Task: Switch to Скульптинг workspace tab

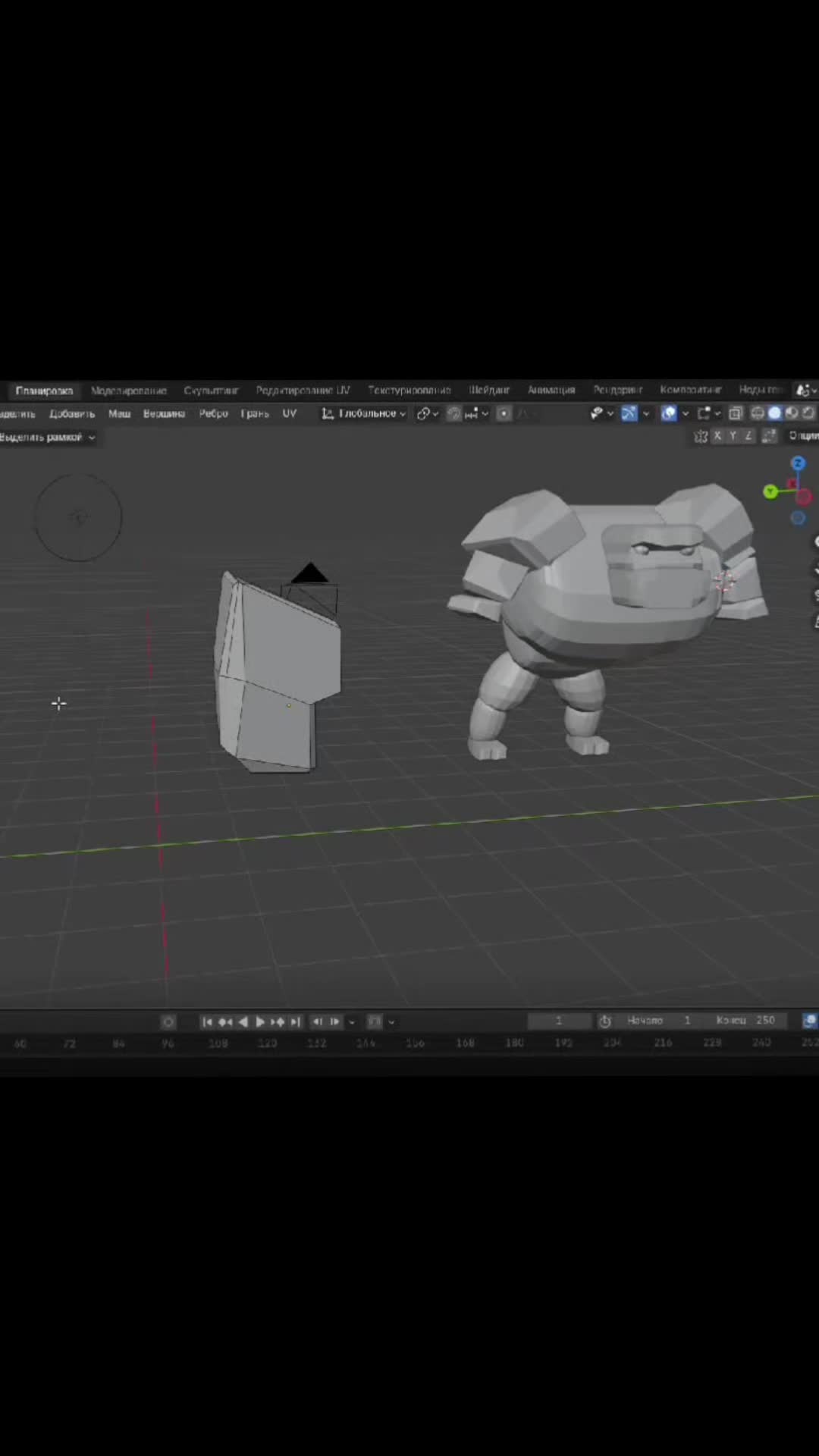Action: [x=211, y=391]
